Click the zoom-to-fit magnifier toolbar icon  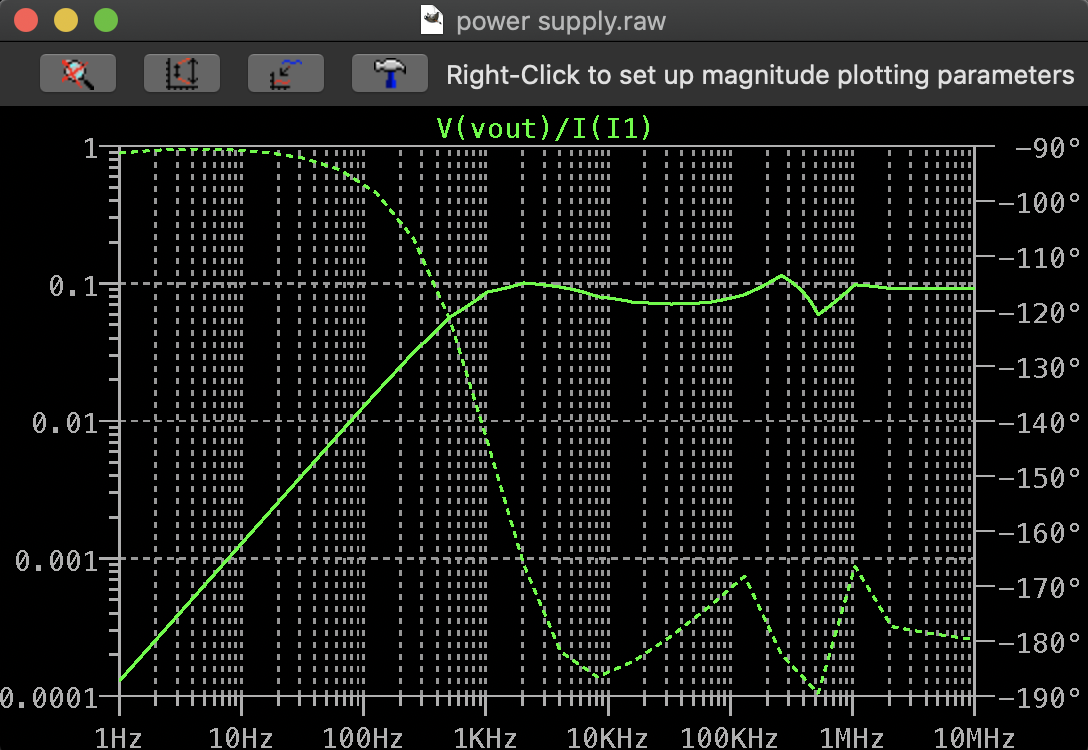[x=78, y=73]
